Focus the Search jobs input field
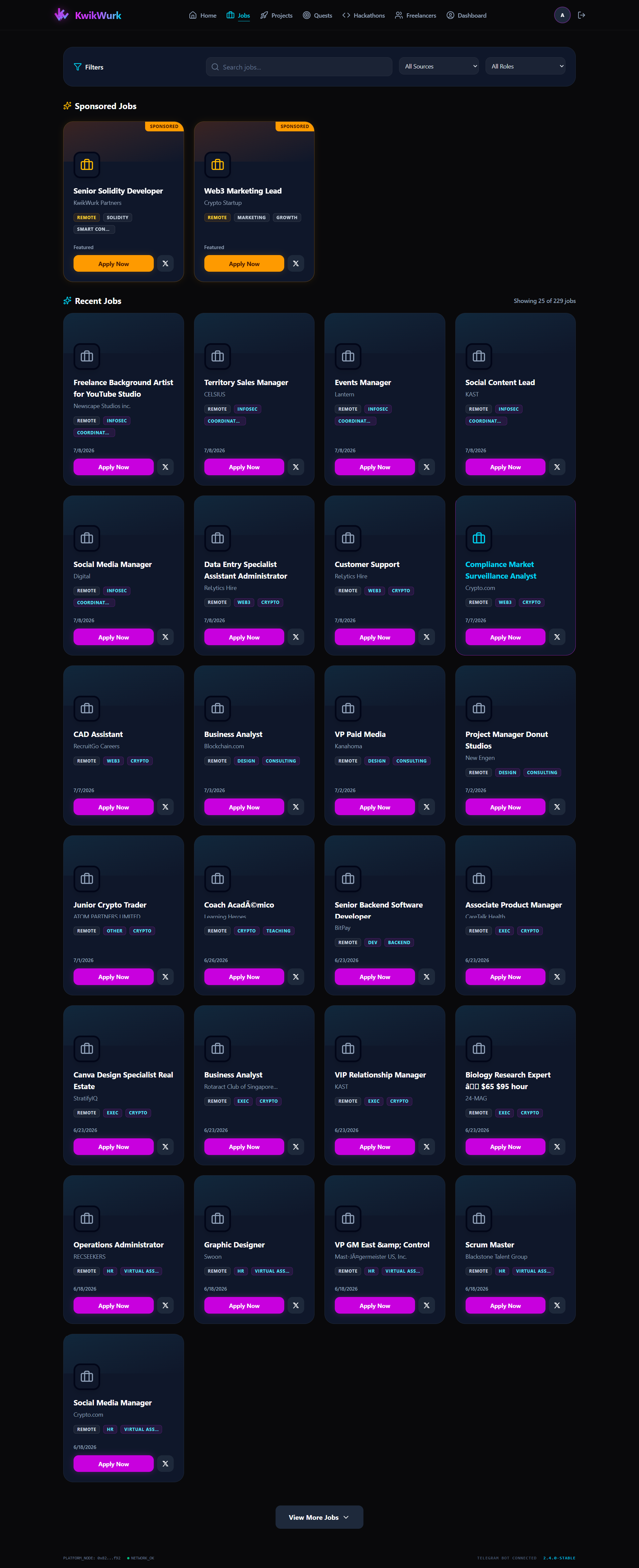This screenshot has width=639, height=1568. tap(299, 67)
